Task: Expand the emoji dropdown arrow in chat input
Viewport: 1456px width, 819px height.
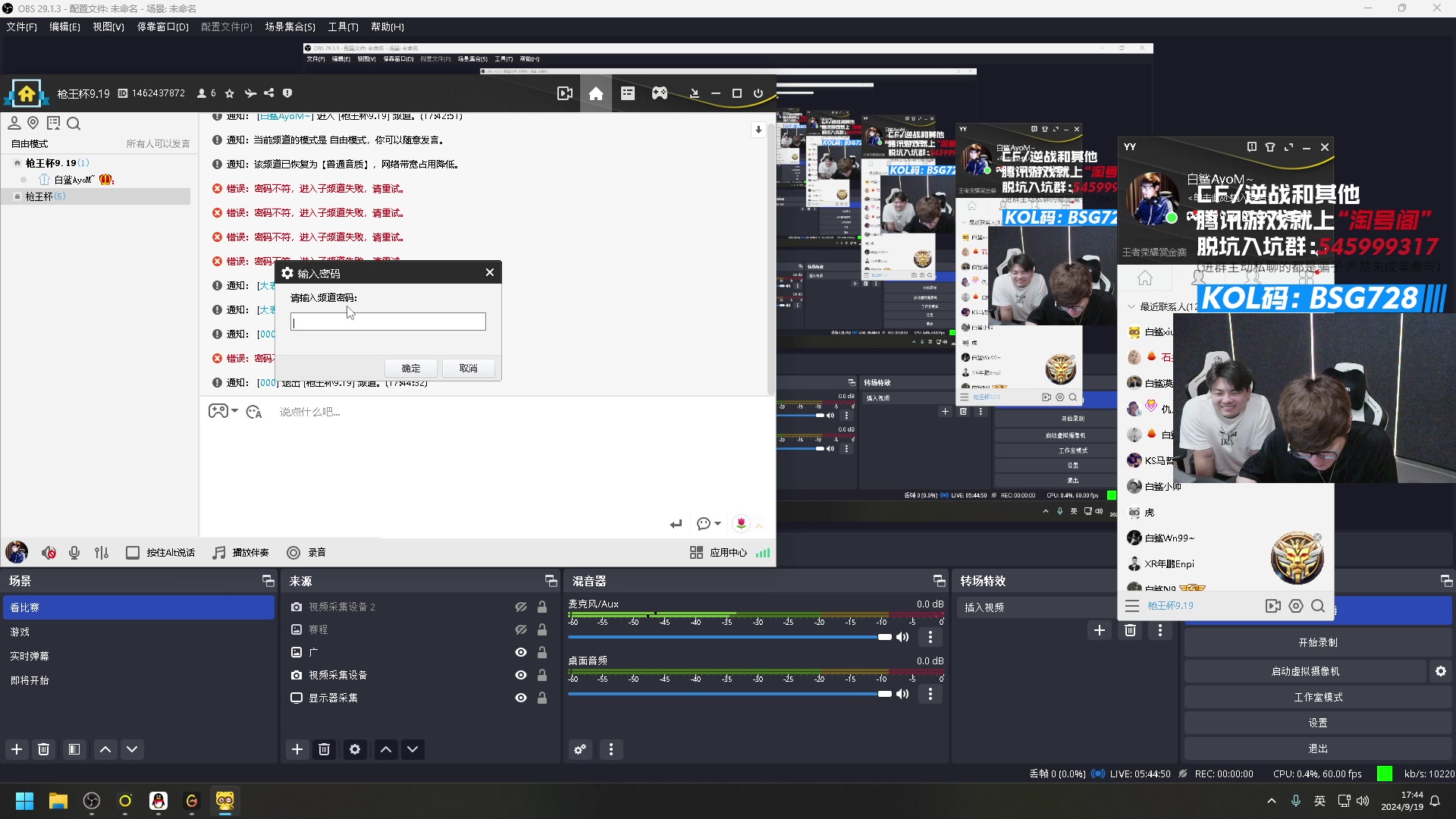Action: pyautogui.click(x=234, y=411)
